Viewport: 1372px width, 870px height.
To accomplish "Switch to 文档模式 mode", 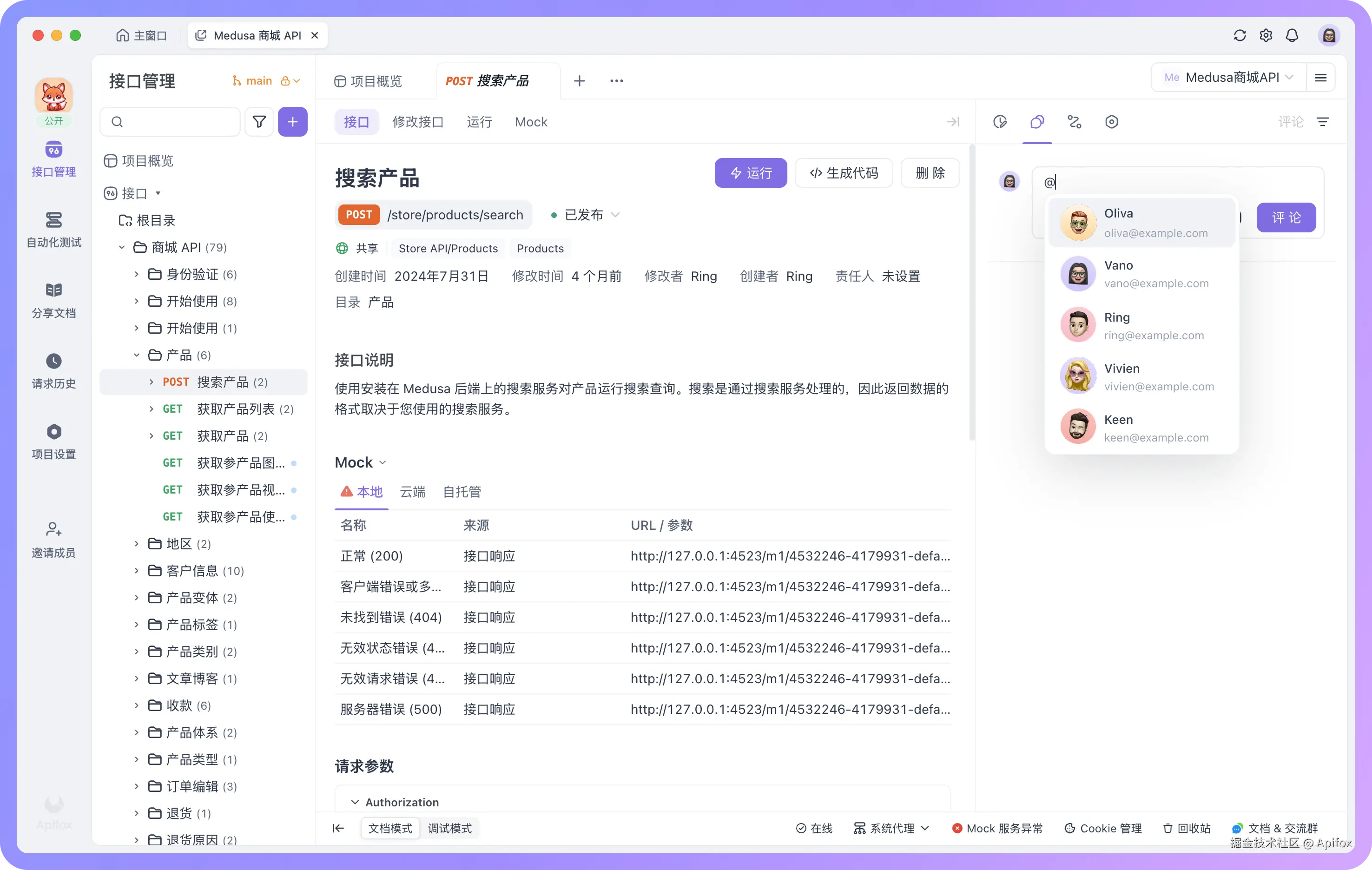I will pyautogui.click(x=390, y=828).
